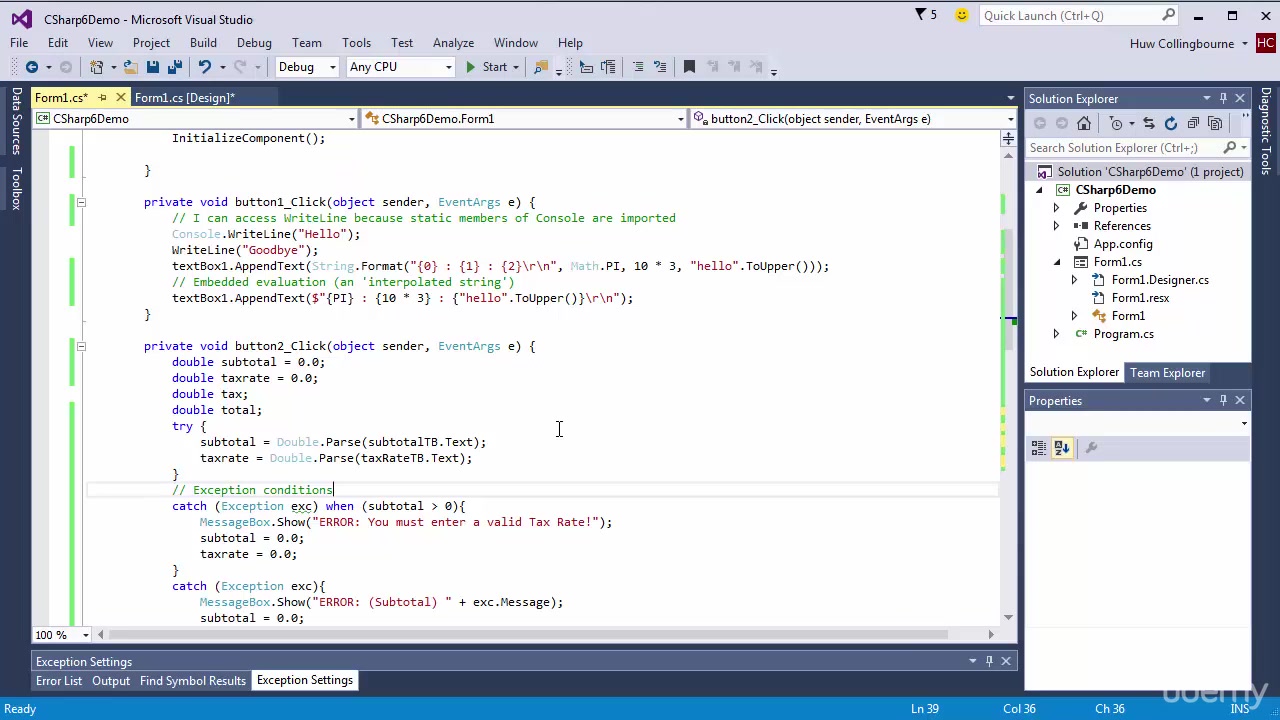
Task: Click the Pending Changes Filter clock icon
Action: (1116, 123)
